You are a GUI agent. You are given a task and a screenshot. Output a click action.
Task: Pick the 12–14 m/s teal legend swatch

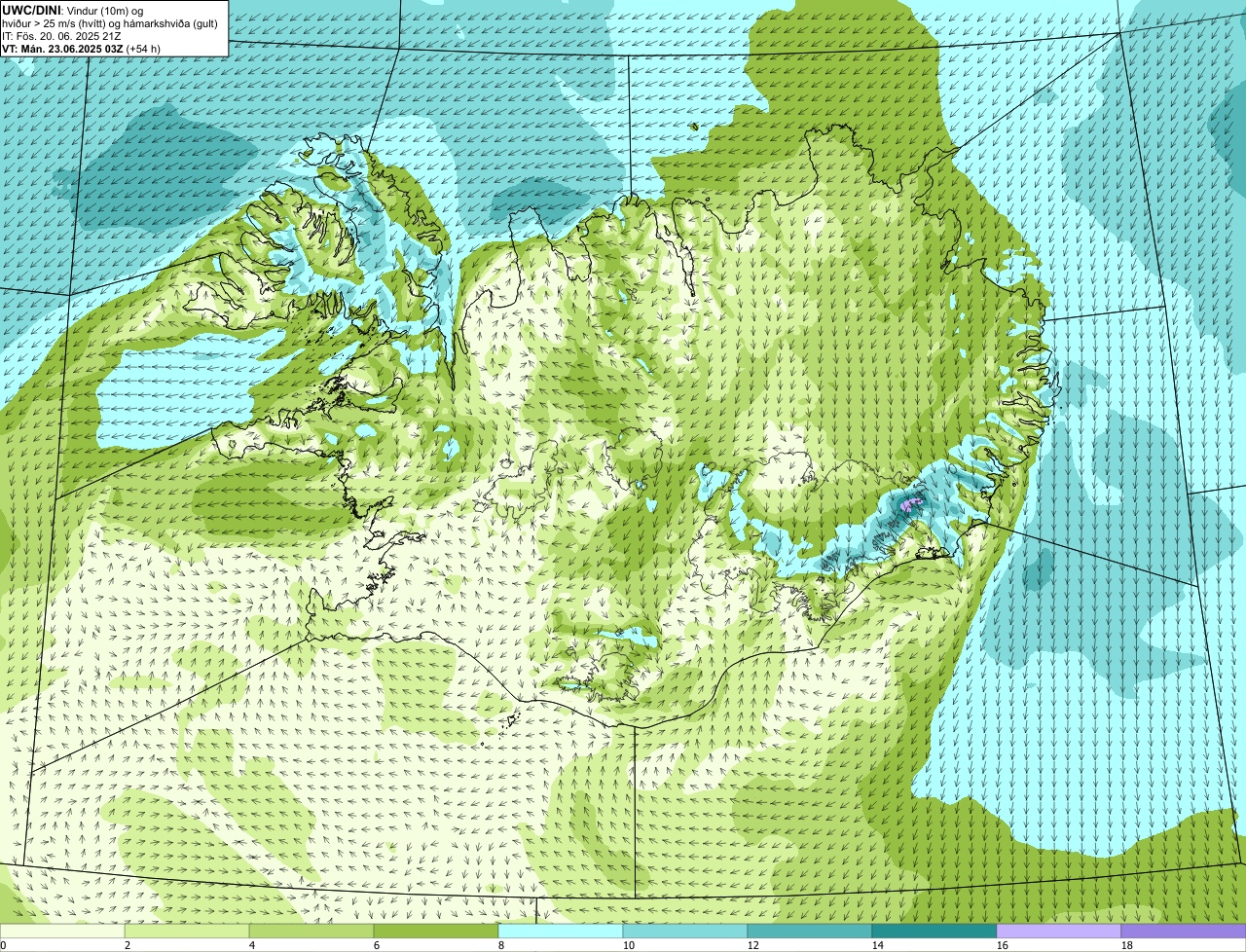[810, 931]
